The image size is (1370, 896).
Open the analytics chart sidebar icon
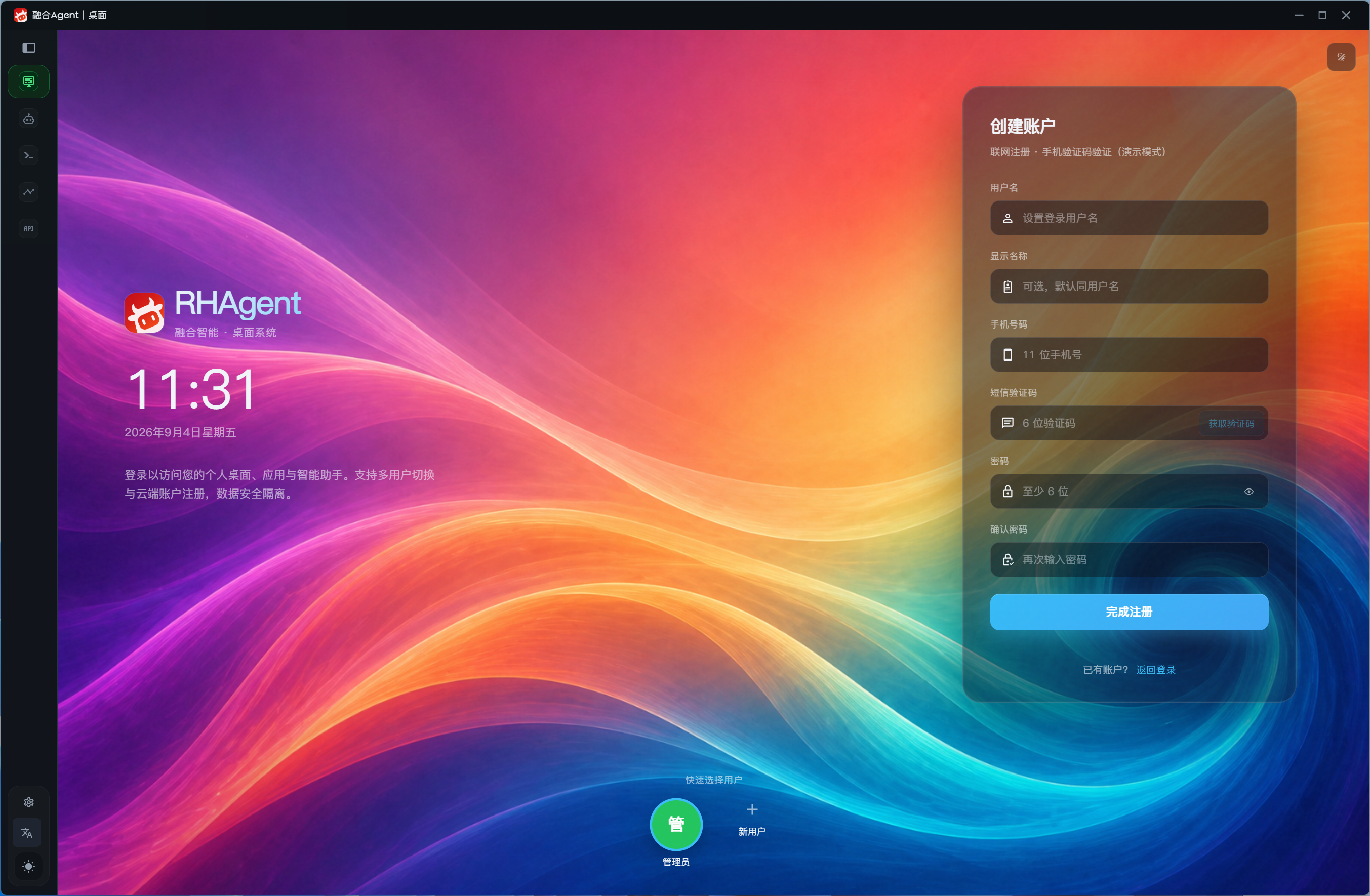[29, 192]
